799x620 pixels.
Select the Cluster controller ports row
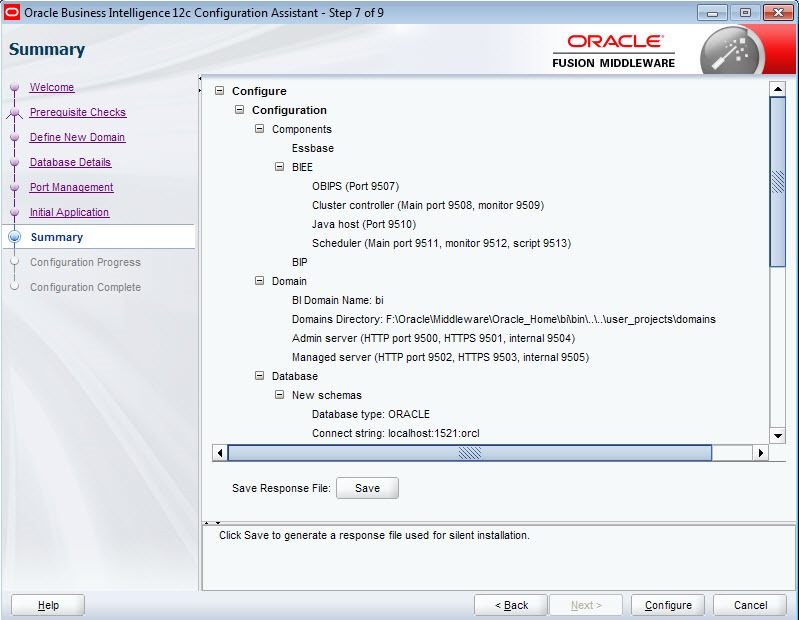pyautogui.click(x=428, y=205)
